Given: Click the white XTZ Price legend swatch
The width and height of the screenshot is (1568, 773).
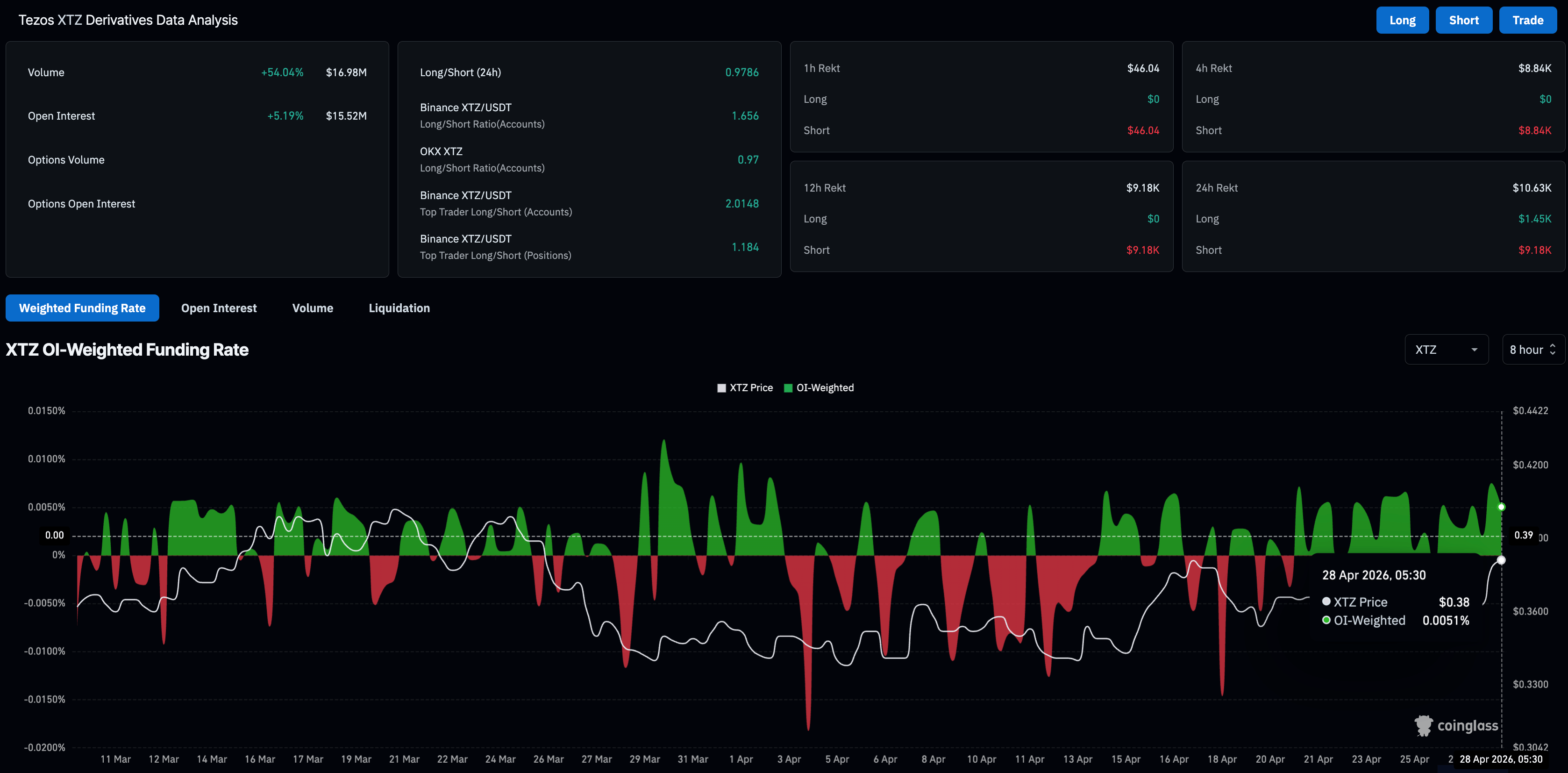Looking at the screenshot, I should tap(721, 388).
